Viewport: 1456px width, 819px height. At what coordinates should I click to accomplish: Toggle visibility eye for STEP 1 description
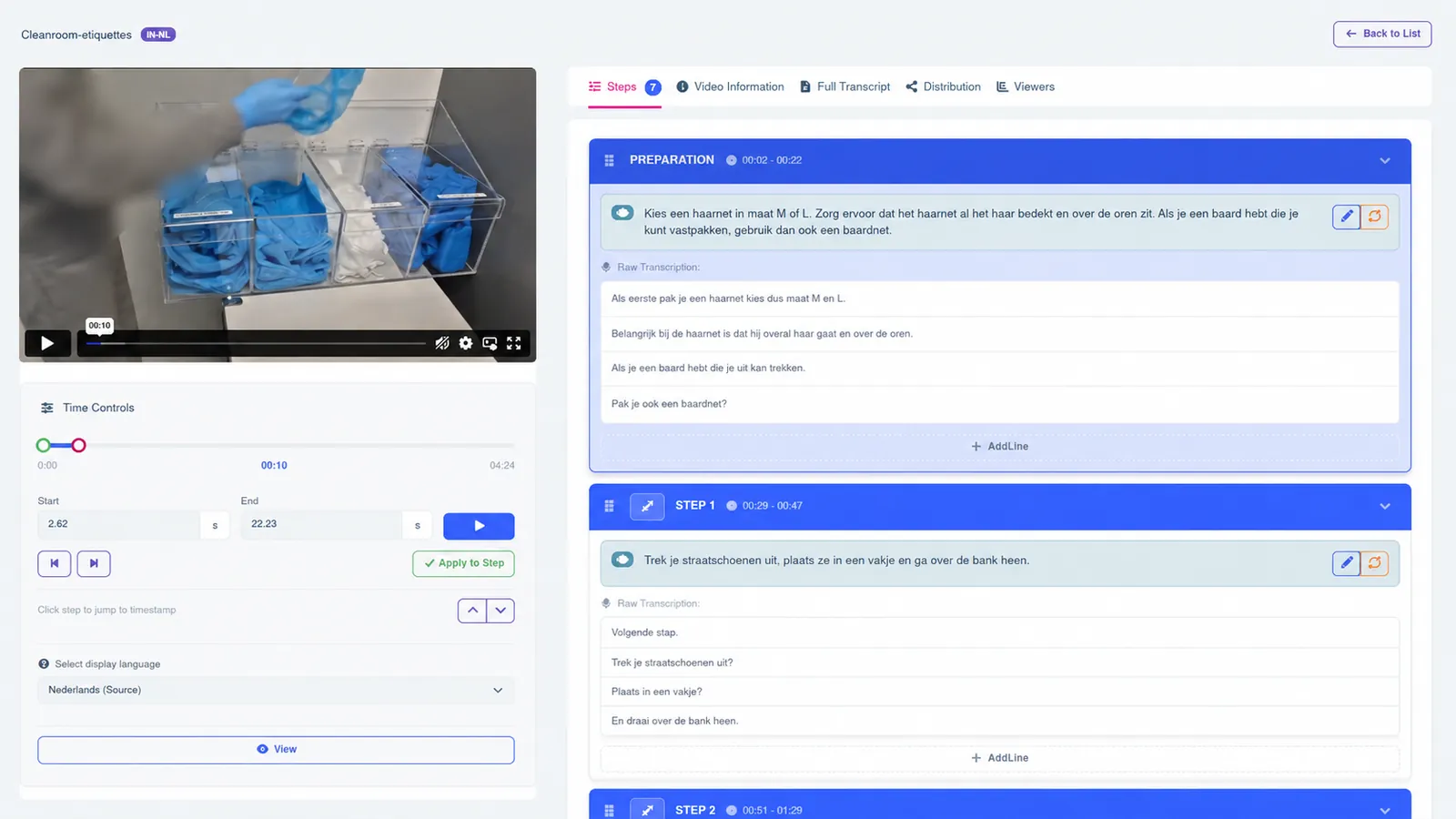click(622, 560)
